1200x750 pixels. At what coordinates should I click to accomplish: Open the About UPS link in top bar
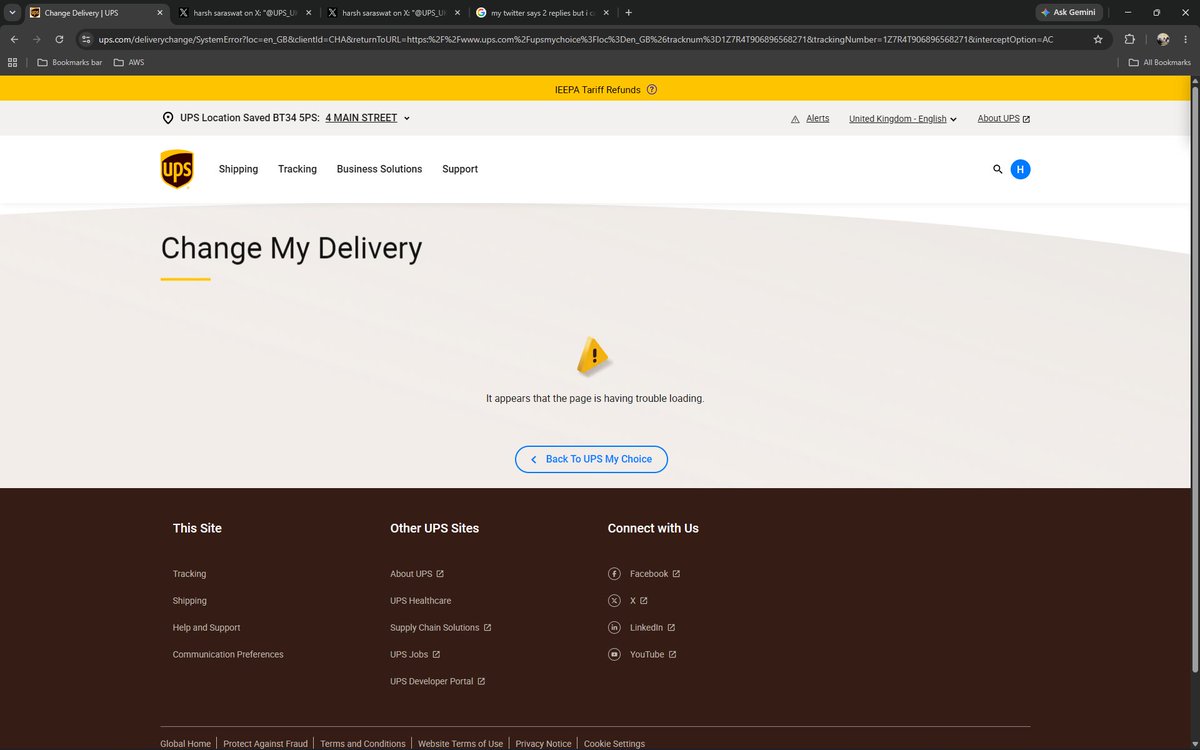click(1003, 118)
